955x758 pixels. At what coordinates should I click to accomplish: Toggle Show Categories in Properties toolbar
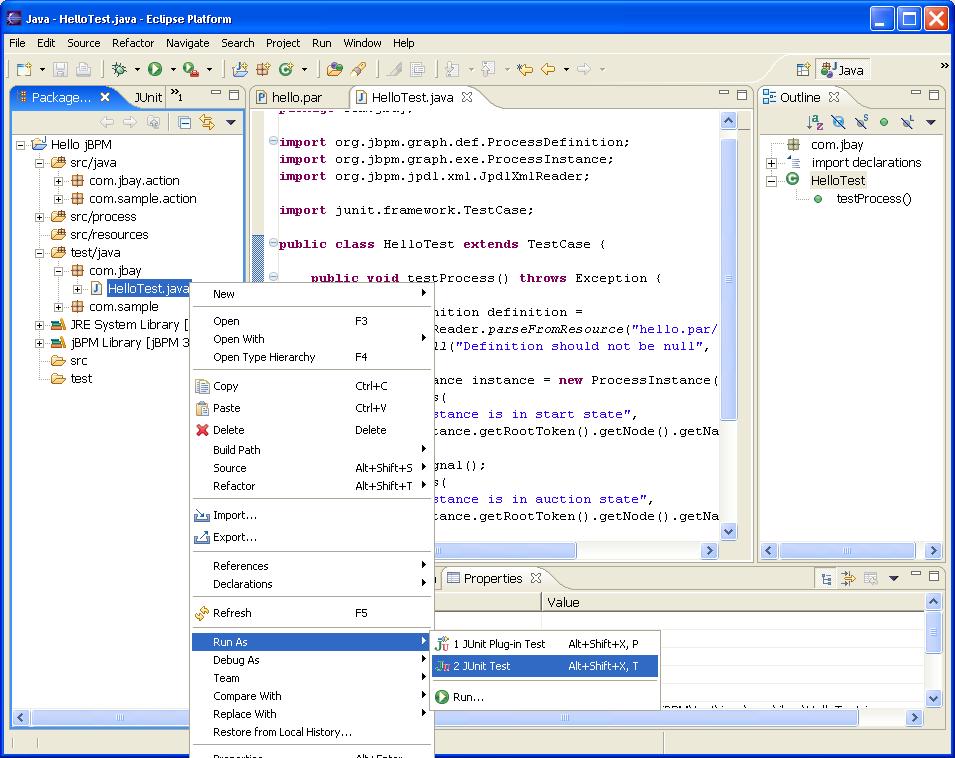coord(826,578)
